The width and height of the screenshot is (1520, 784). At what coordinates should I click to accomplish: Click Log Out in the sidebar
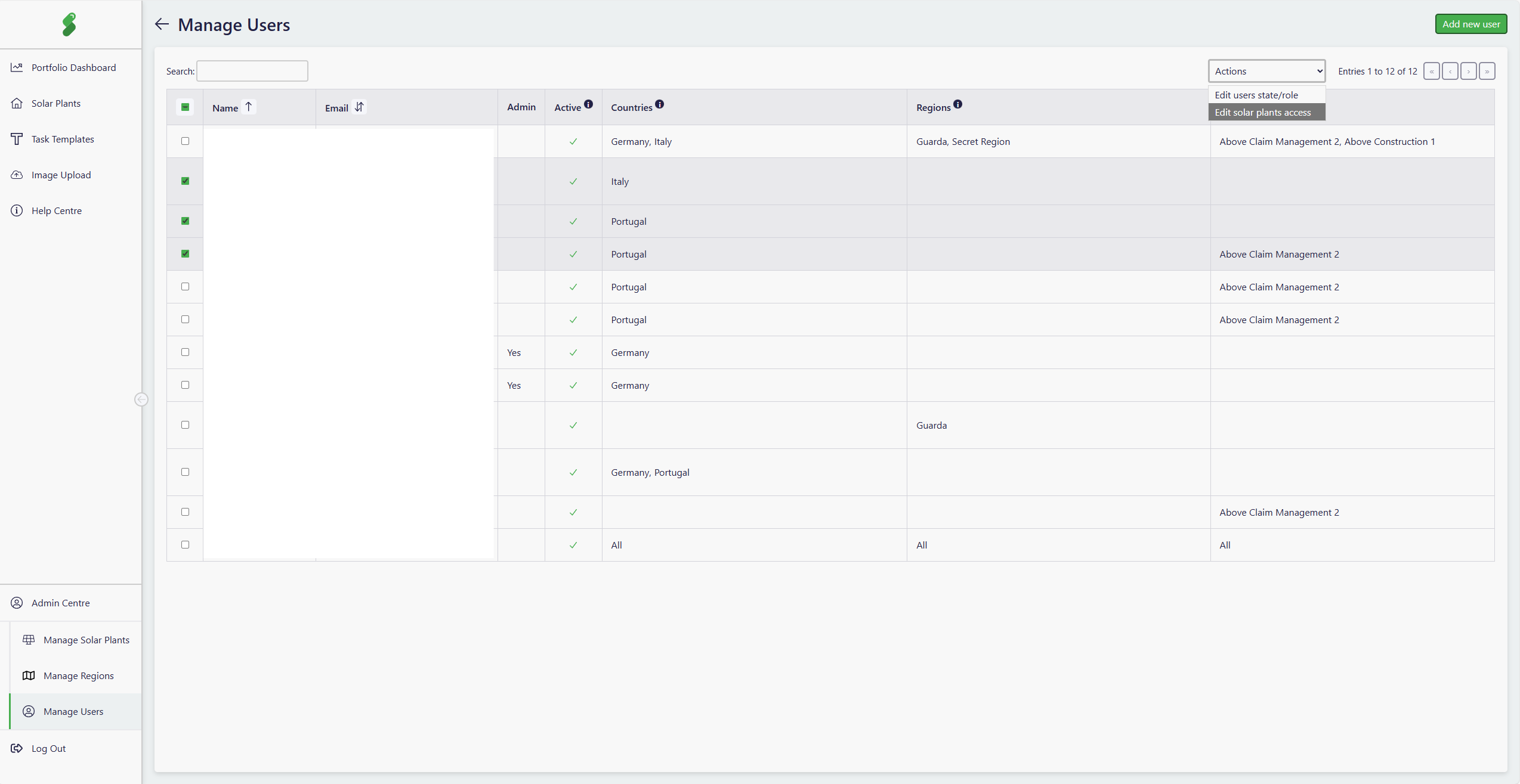click(48, 748)
